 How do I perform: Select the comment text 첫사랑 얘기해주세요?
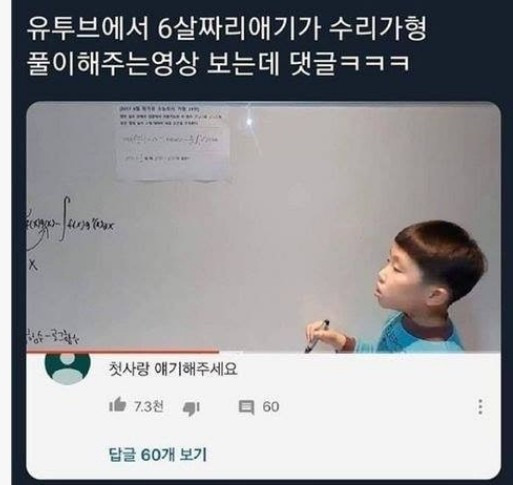(173, 369)
